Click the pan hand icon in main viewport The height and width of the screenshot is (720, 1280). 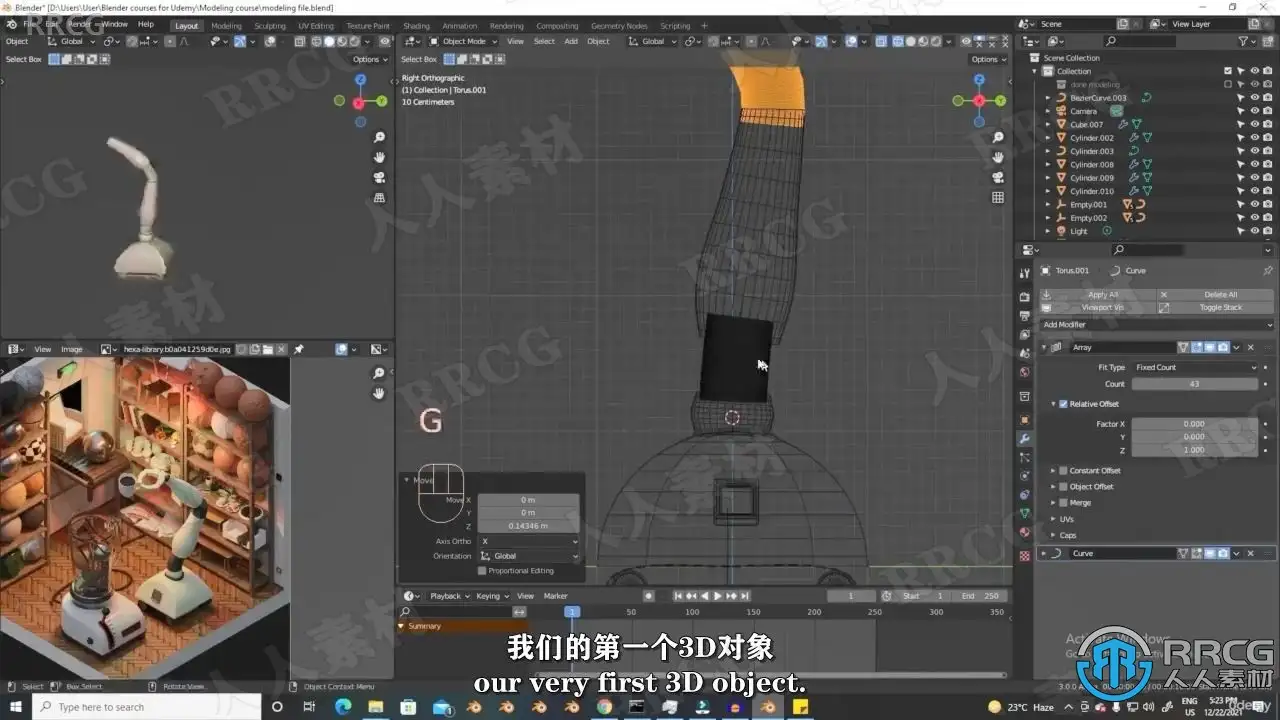(997, 158)
